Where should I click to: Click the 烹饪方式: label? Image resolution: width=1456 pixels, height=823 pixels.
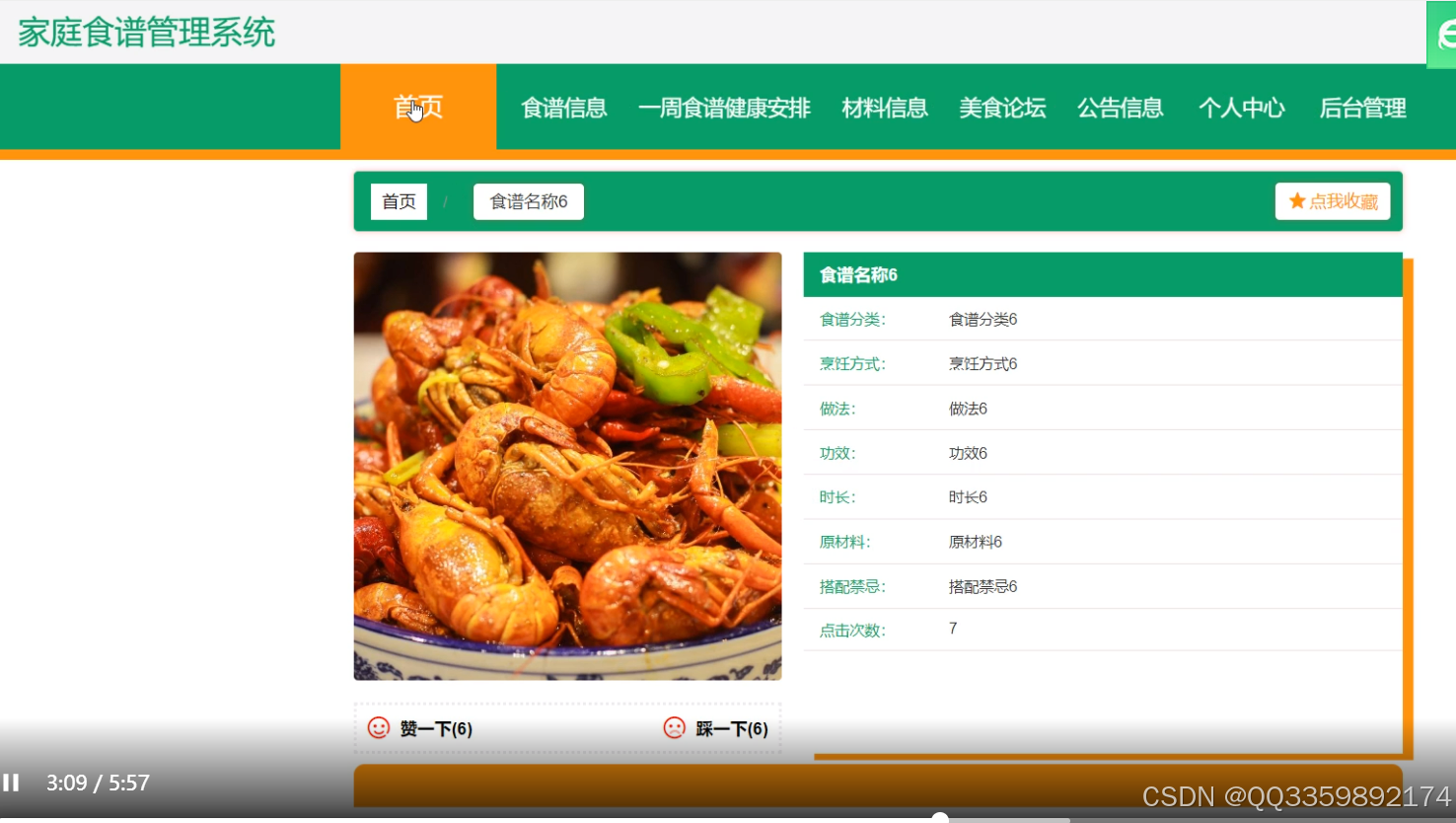[852, 364]
